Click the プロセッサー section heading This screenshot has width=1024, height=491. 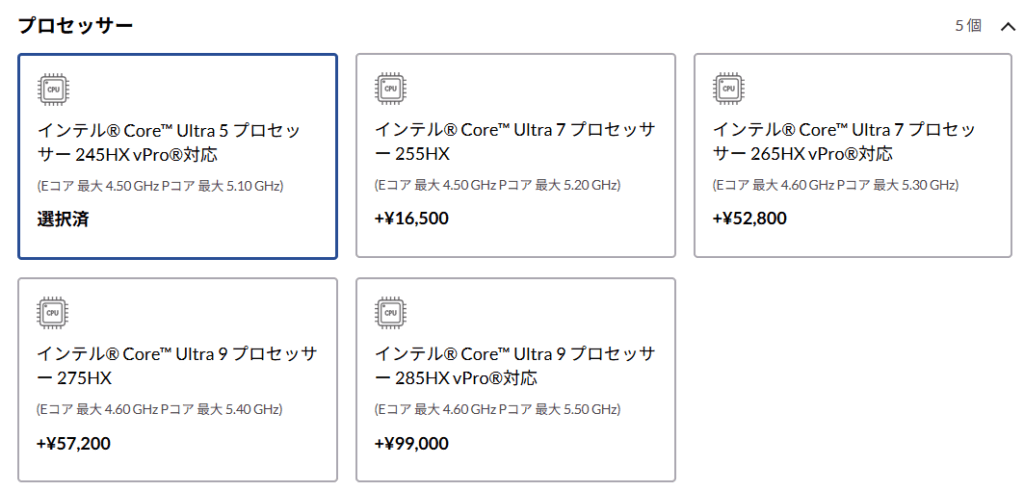point(75,26)
